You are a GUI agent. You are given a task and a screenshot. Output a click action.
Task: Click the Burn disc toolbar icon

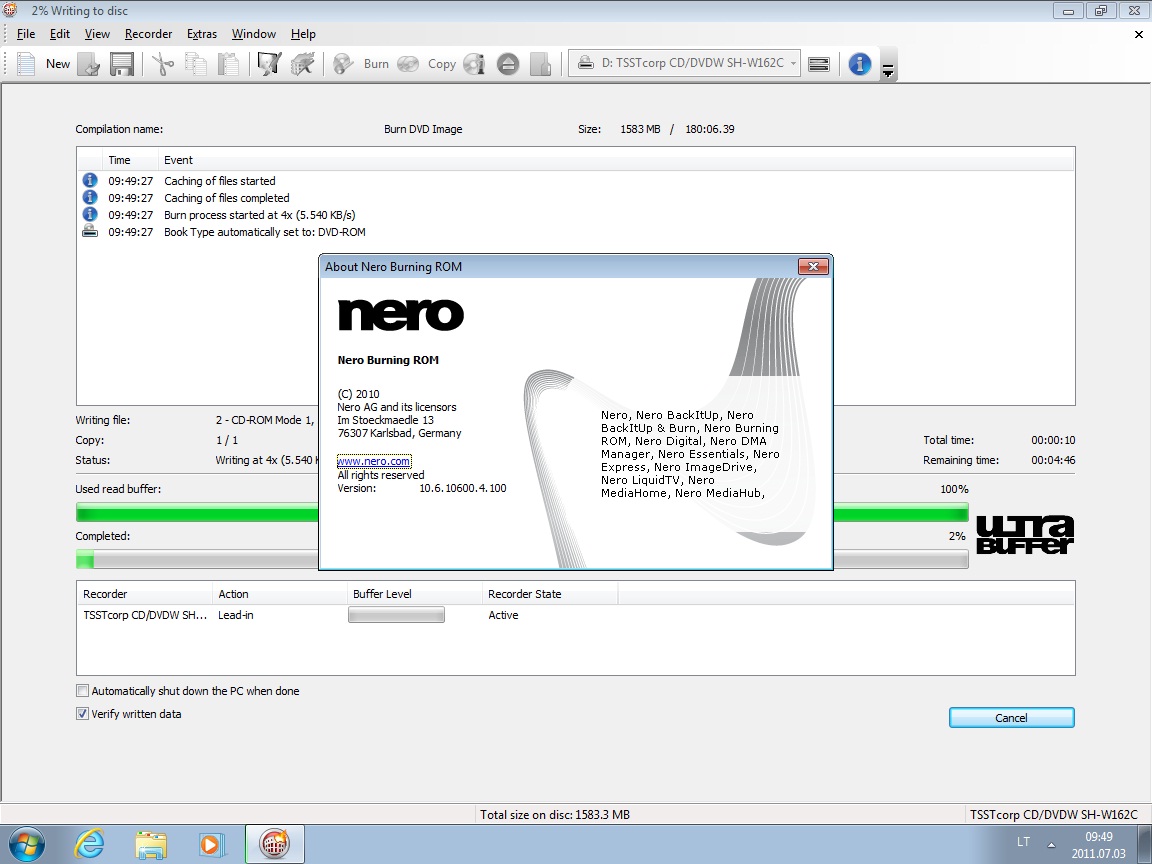click(x=344, y=64)
